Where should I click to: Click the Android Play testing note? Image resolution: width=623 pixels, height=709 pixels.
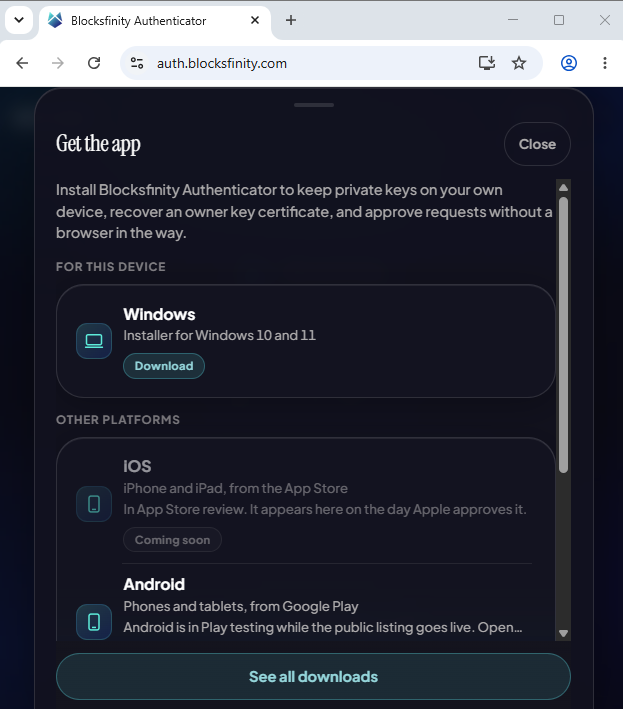pyautogui.click(x=323, y=628)
